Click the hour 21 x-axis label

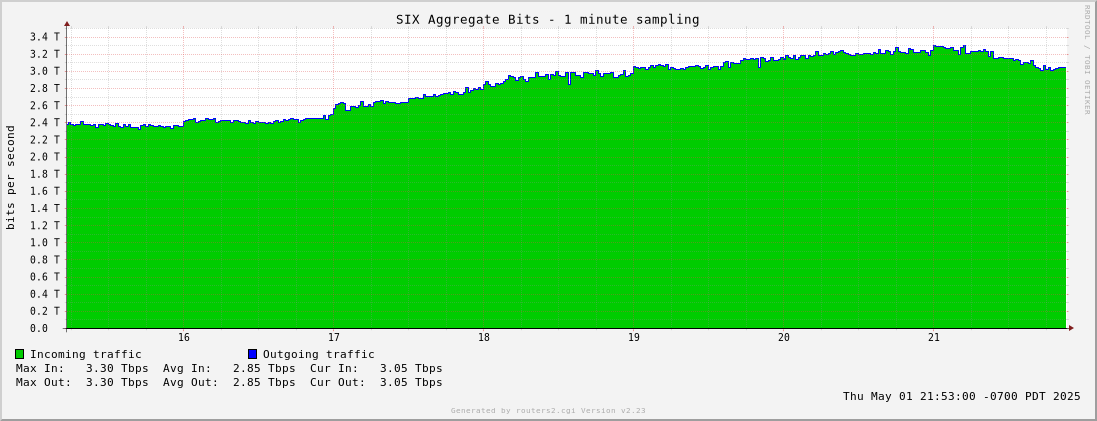[933, 338]
